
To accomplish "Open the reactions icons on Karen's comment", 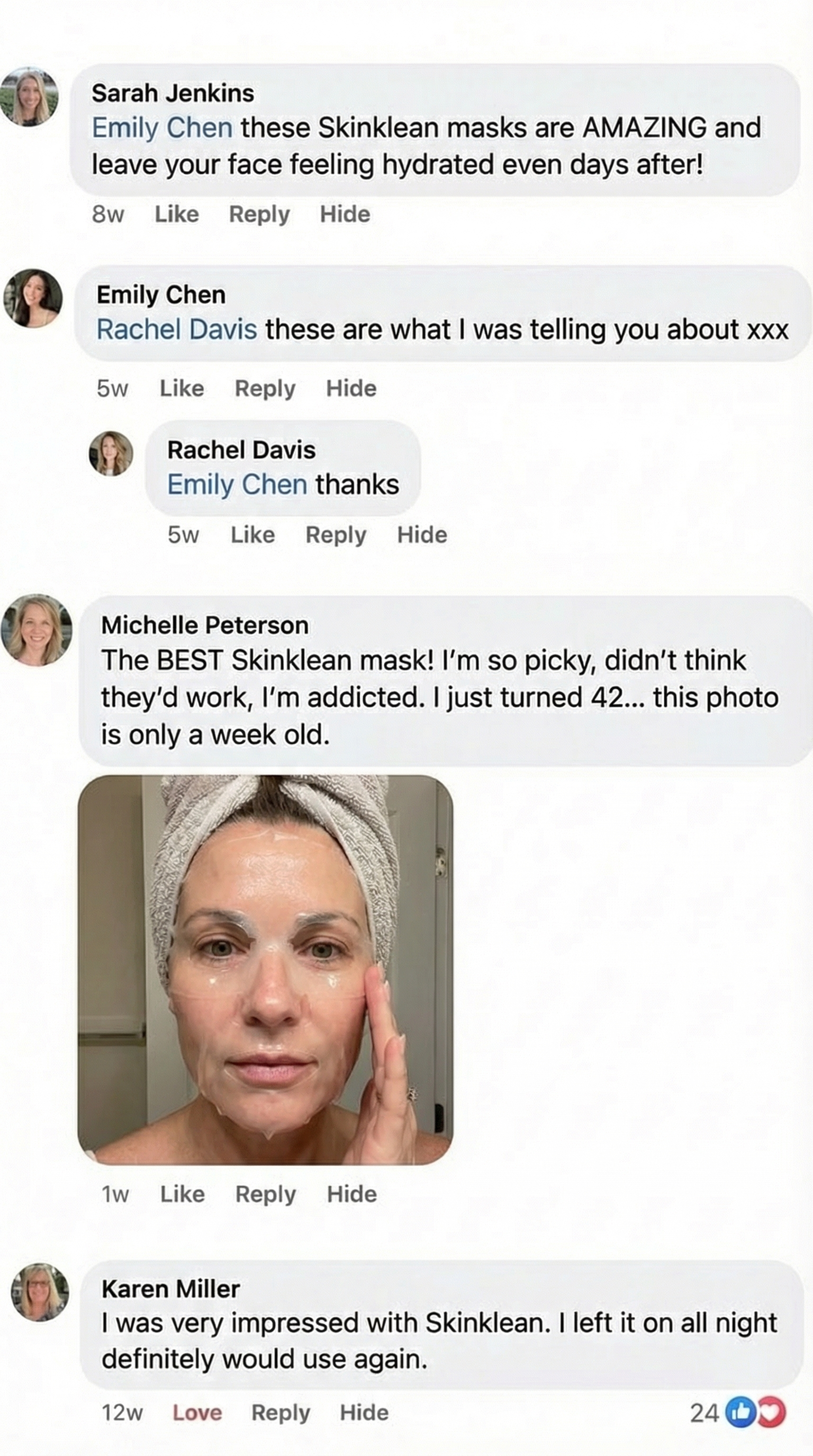I will [756, 1413].
